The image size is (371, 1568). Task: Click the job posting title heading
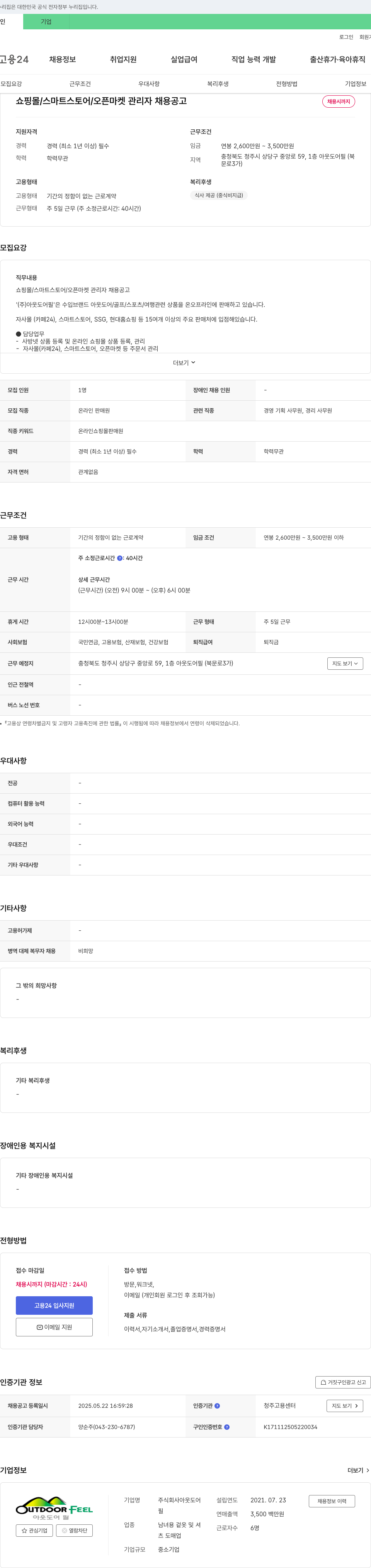101,101
